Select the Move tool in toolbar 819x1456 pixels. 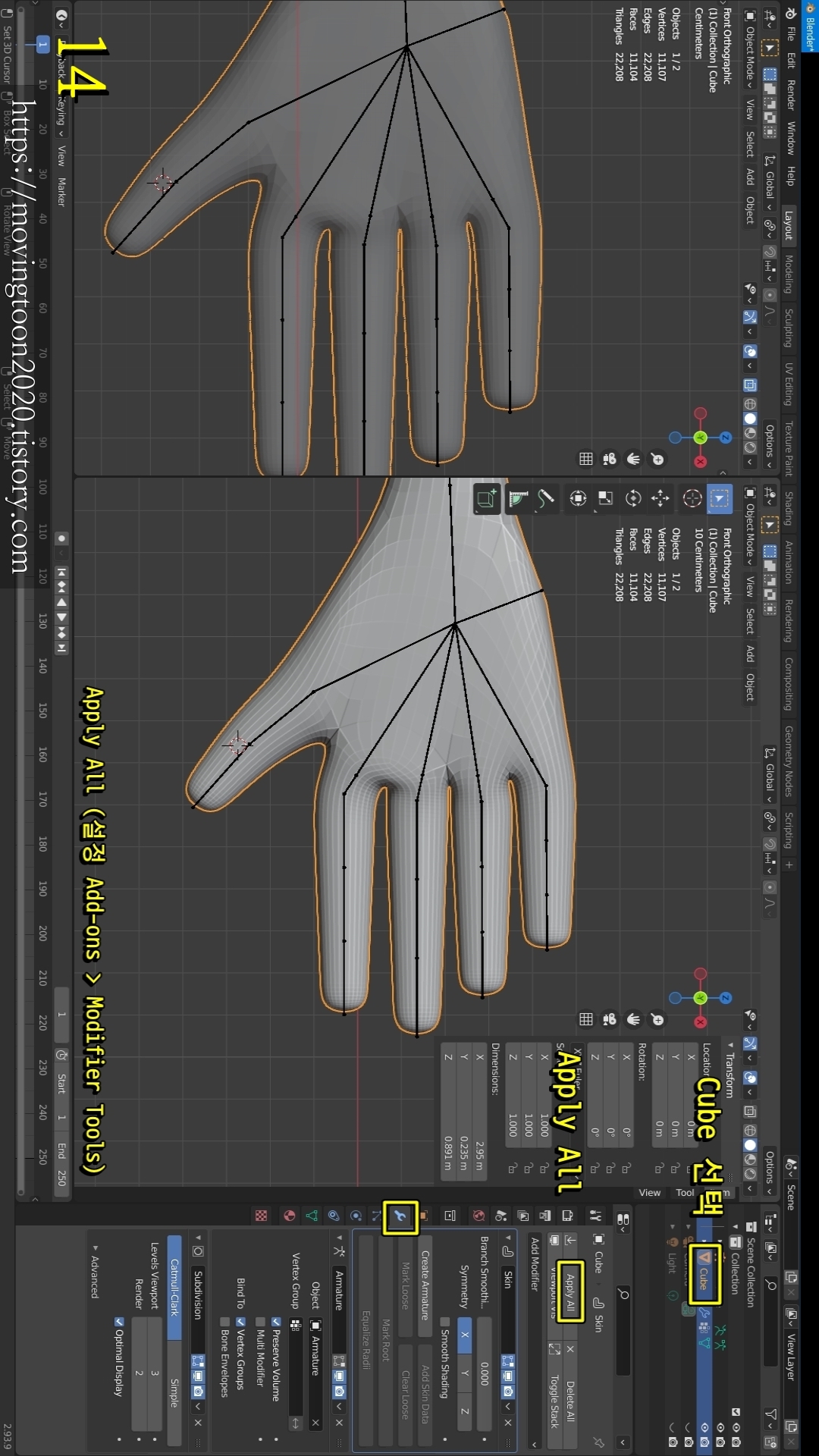click(x=661, y=498)
